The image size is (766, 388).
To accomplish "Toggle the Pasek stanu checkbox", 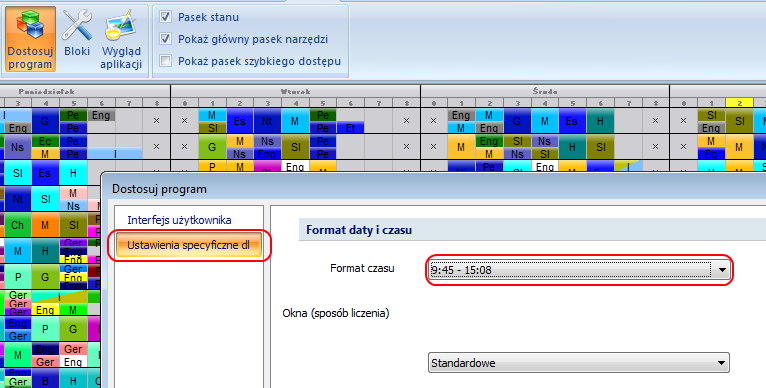I will 166,17.
